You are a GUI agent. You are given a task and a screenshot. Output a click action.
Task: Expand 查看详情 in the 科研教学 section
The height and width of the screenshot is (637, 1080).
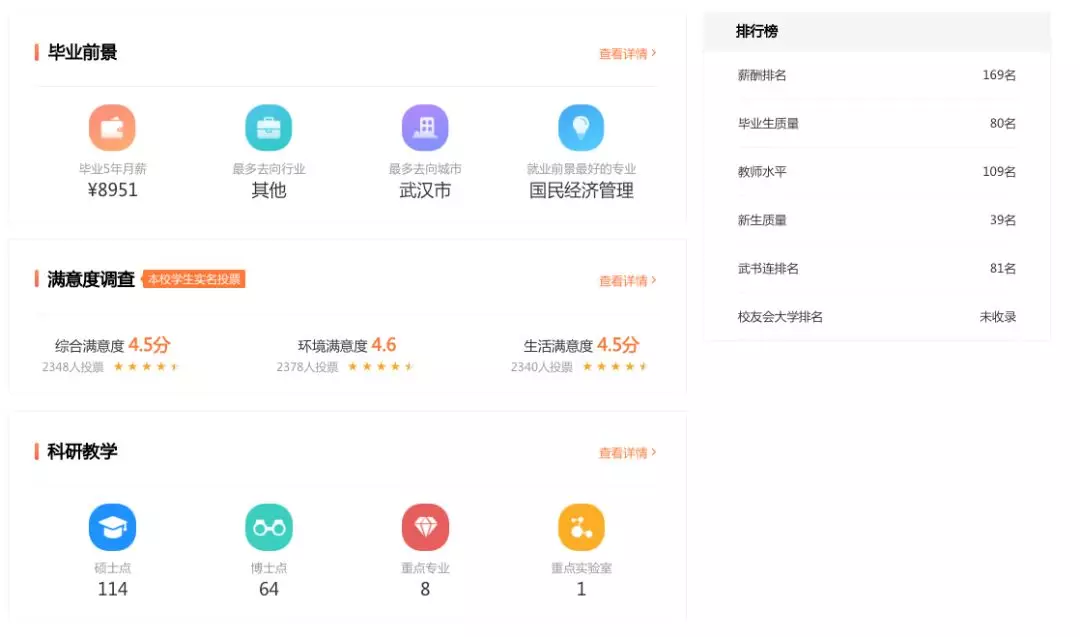[627, 452]
